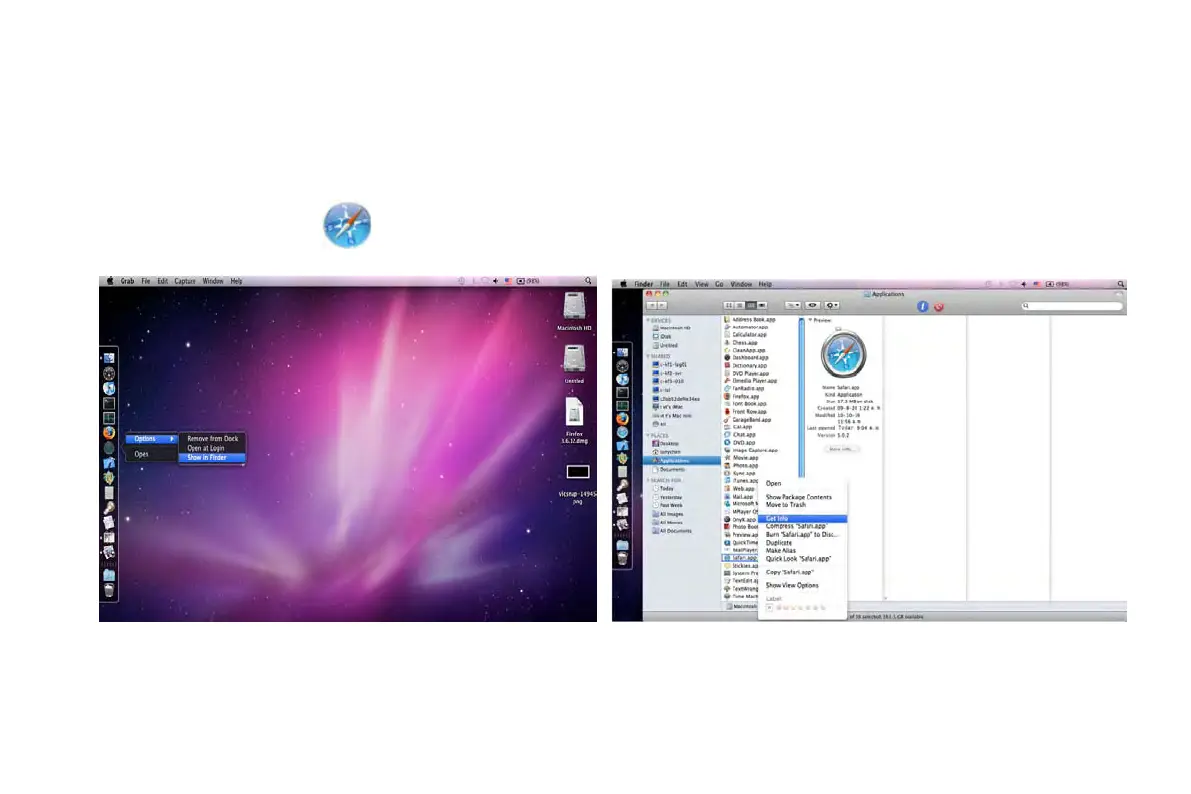Switch Finder to icon view
This screenshot has height=794, width=1191.
click(x=728, y=305)
